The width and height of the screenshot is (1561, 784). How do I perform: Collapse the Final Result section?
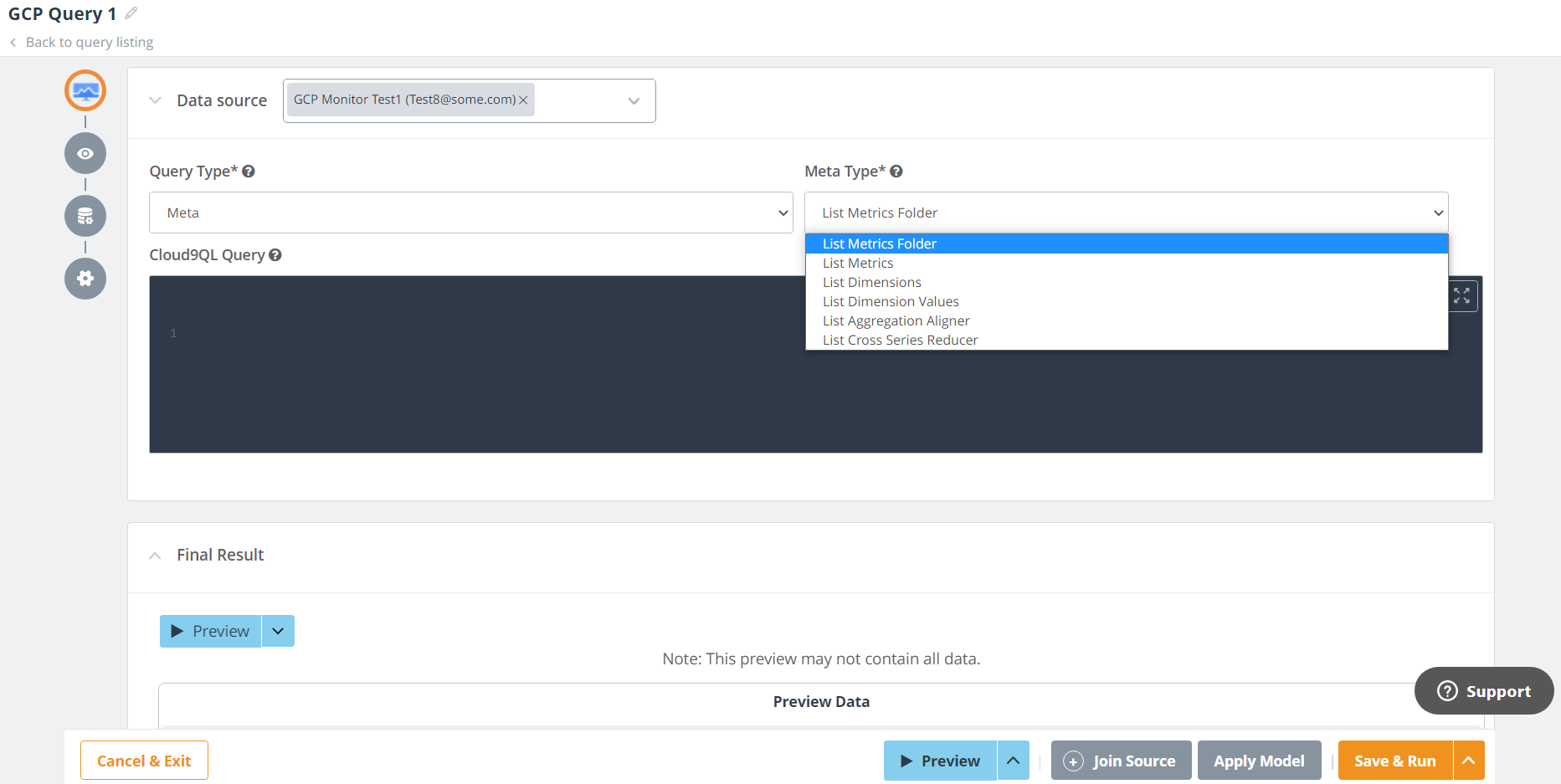(155, 556)
